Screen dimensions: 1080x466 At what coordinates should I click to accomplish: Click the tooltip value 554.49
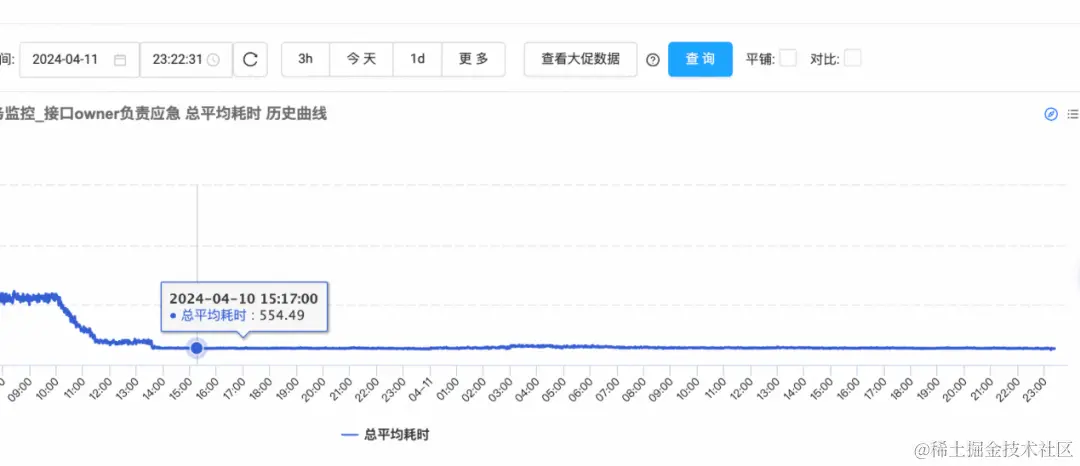click(282, 315)
